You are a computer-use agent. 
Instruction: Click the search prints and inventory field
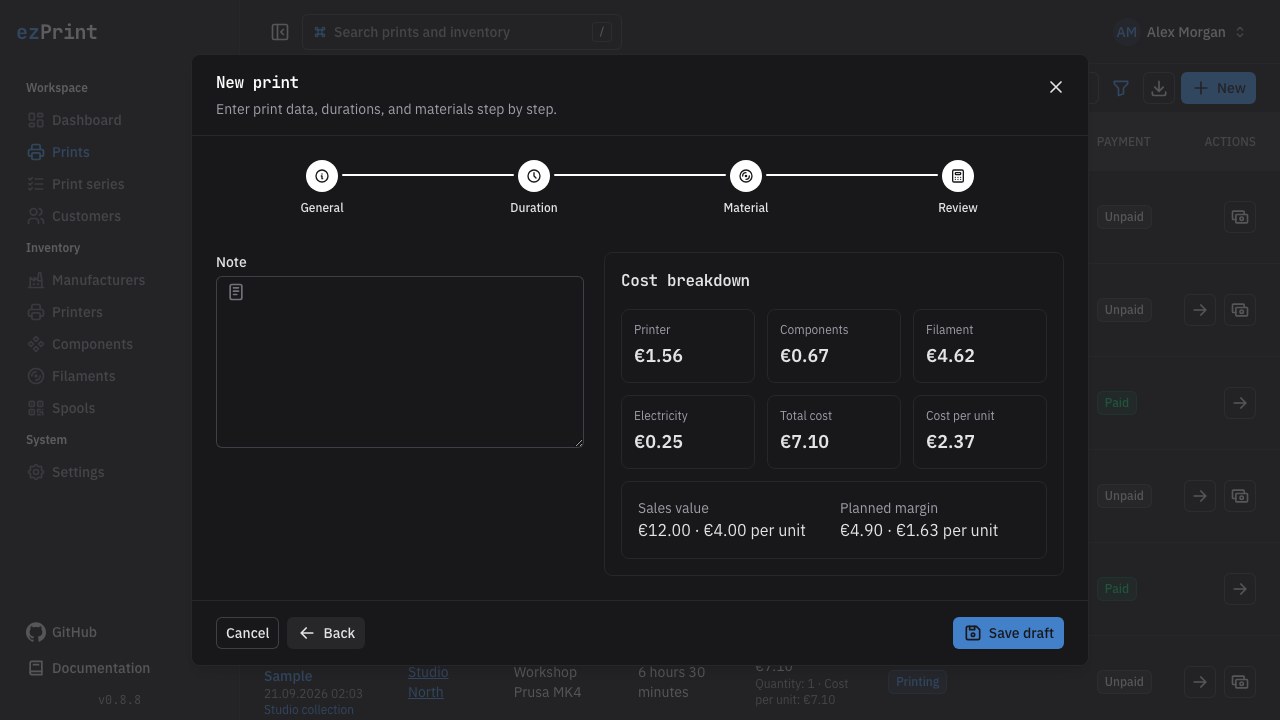click(x=461, y=32)
